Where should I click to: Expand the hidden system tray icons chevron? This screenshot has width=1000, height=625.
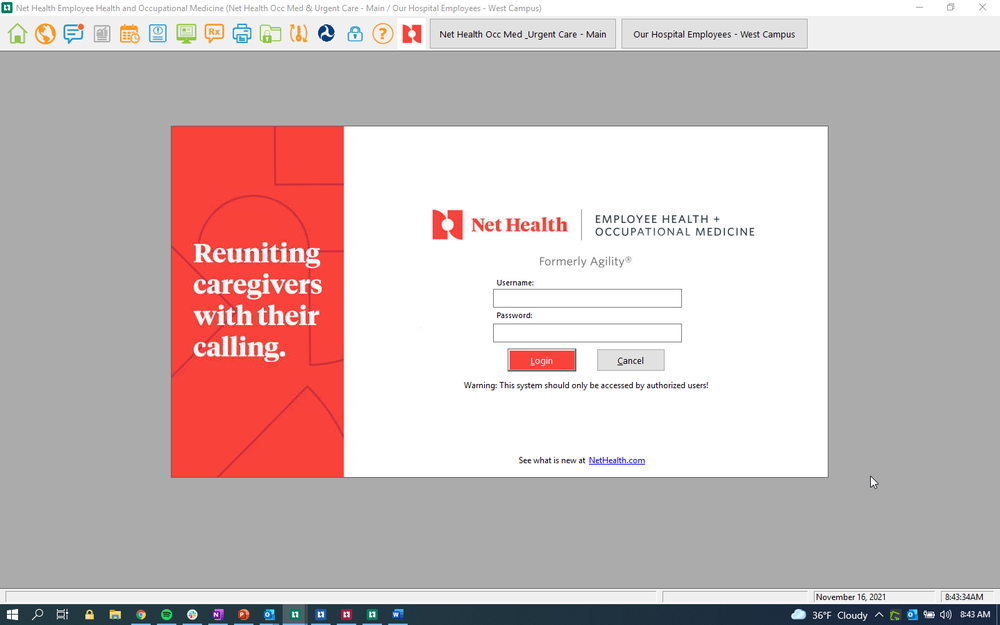(x=879, y=615)
